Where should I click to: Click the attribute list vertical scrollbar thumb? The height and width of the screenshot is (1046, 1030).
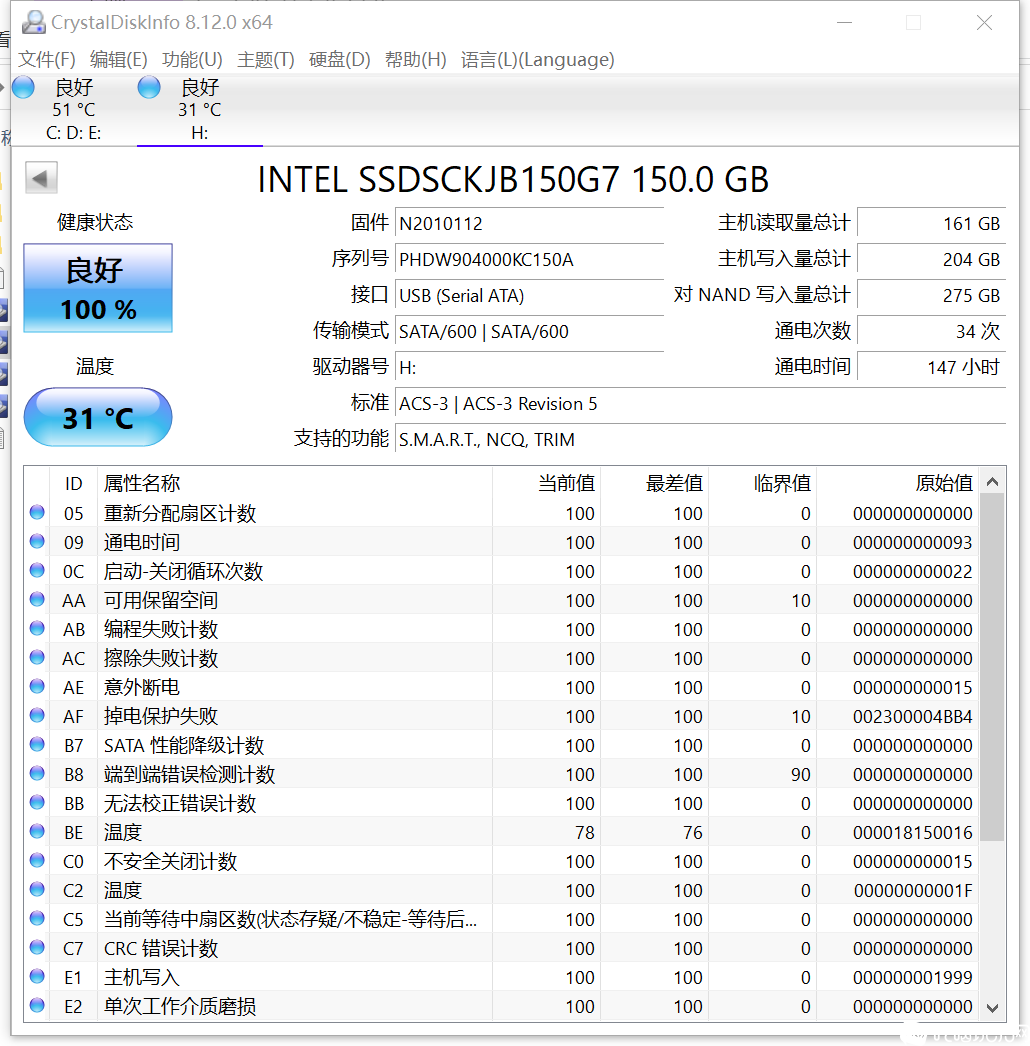993,667
